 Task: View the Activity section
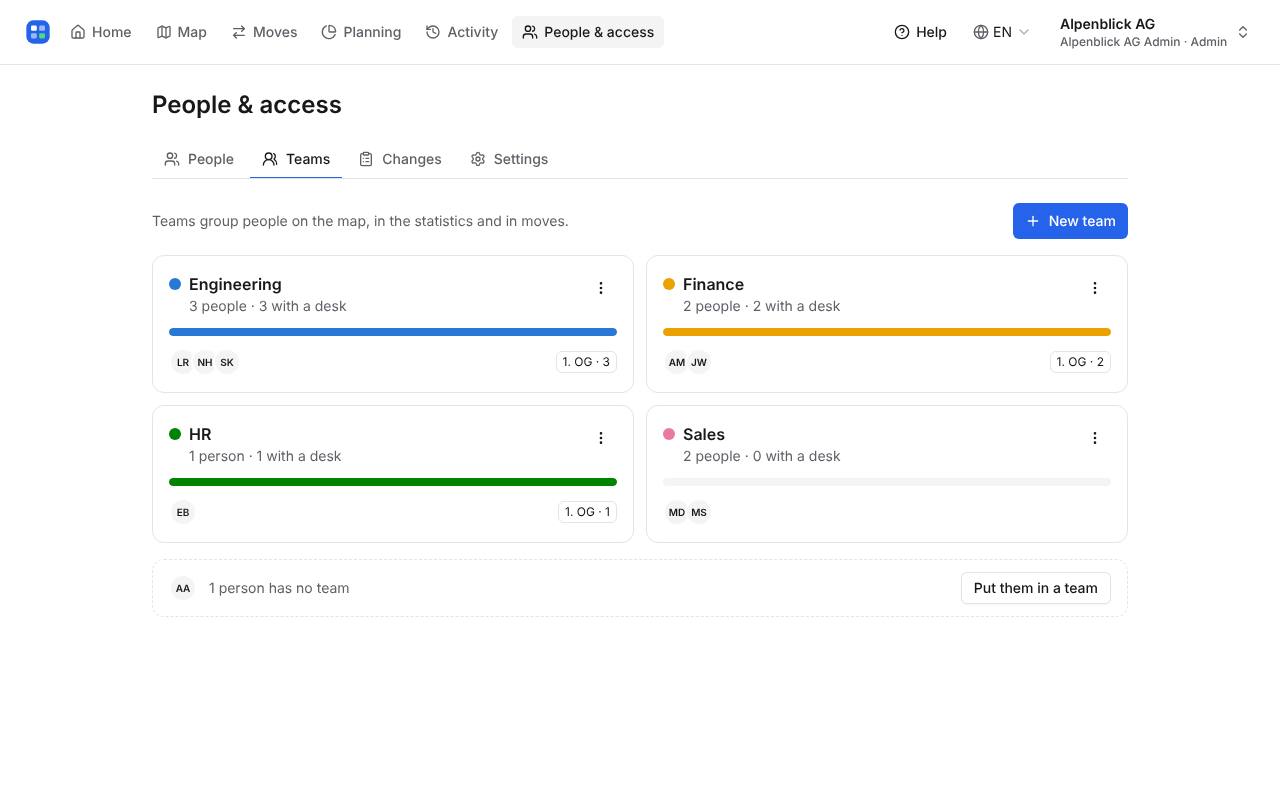(x=462, y=32)
